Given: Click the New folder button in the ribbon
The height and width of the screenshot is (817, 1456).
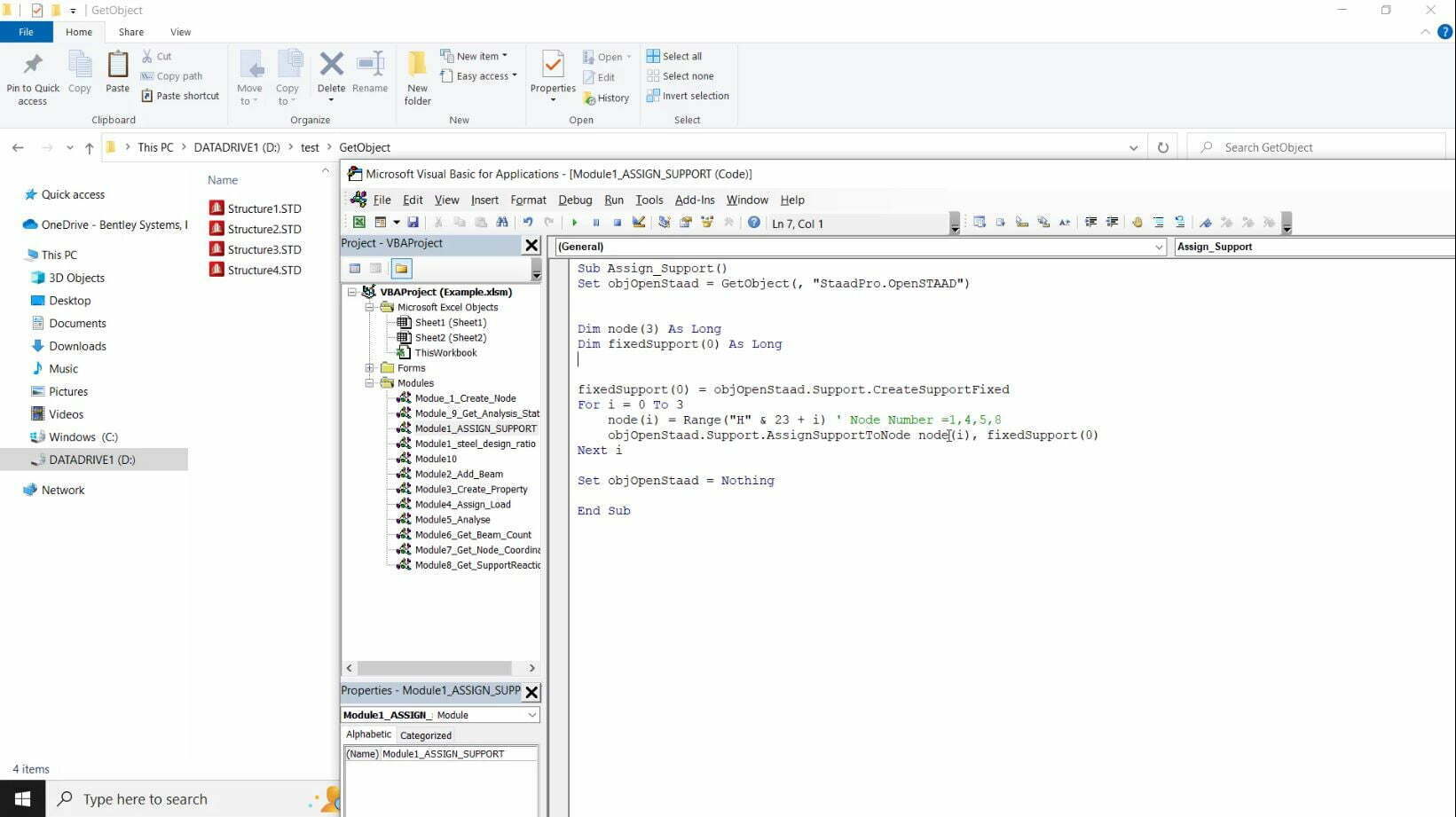Looking at the screenshot, I should tap(417, 76).
